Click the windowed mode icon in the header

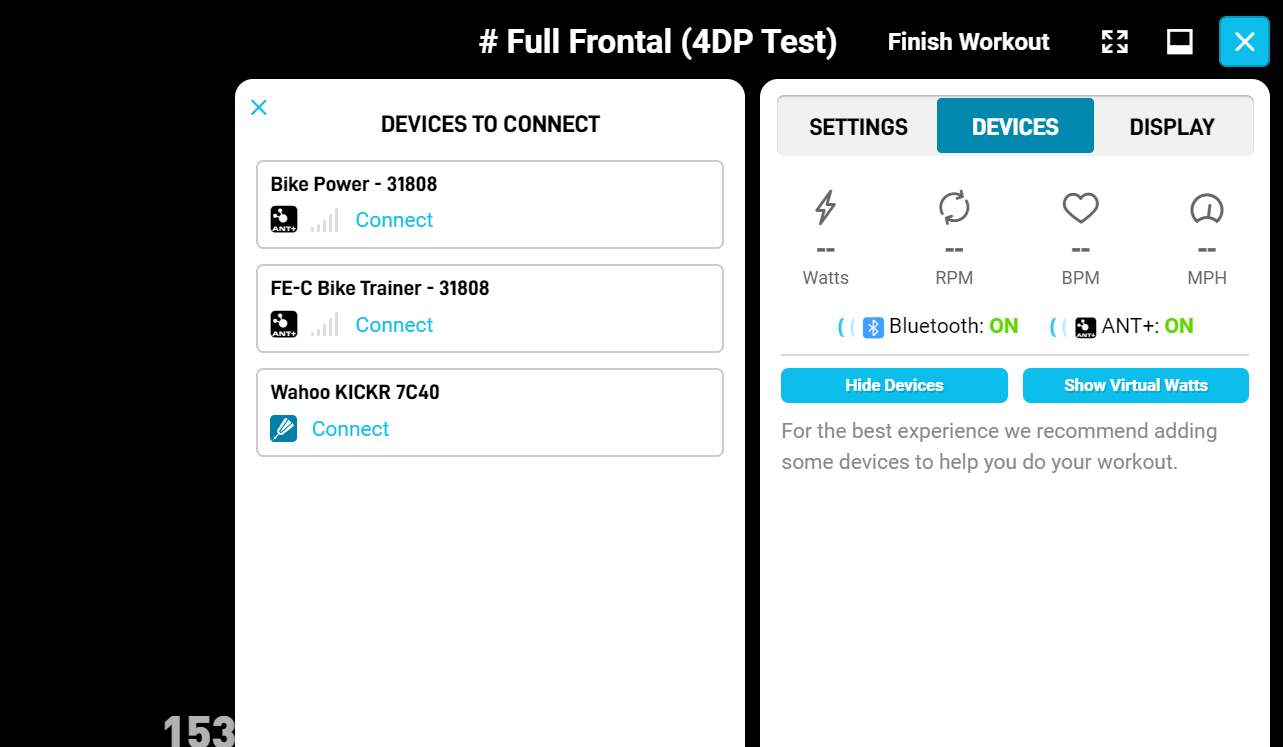(x=1179, y=41)
